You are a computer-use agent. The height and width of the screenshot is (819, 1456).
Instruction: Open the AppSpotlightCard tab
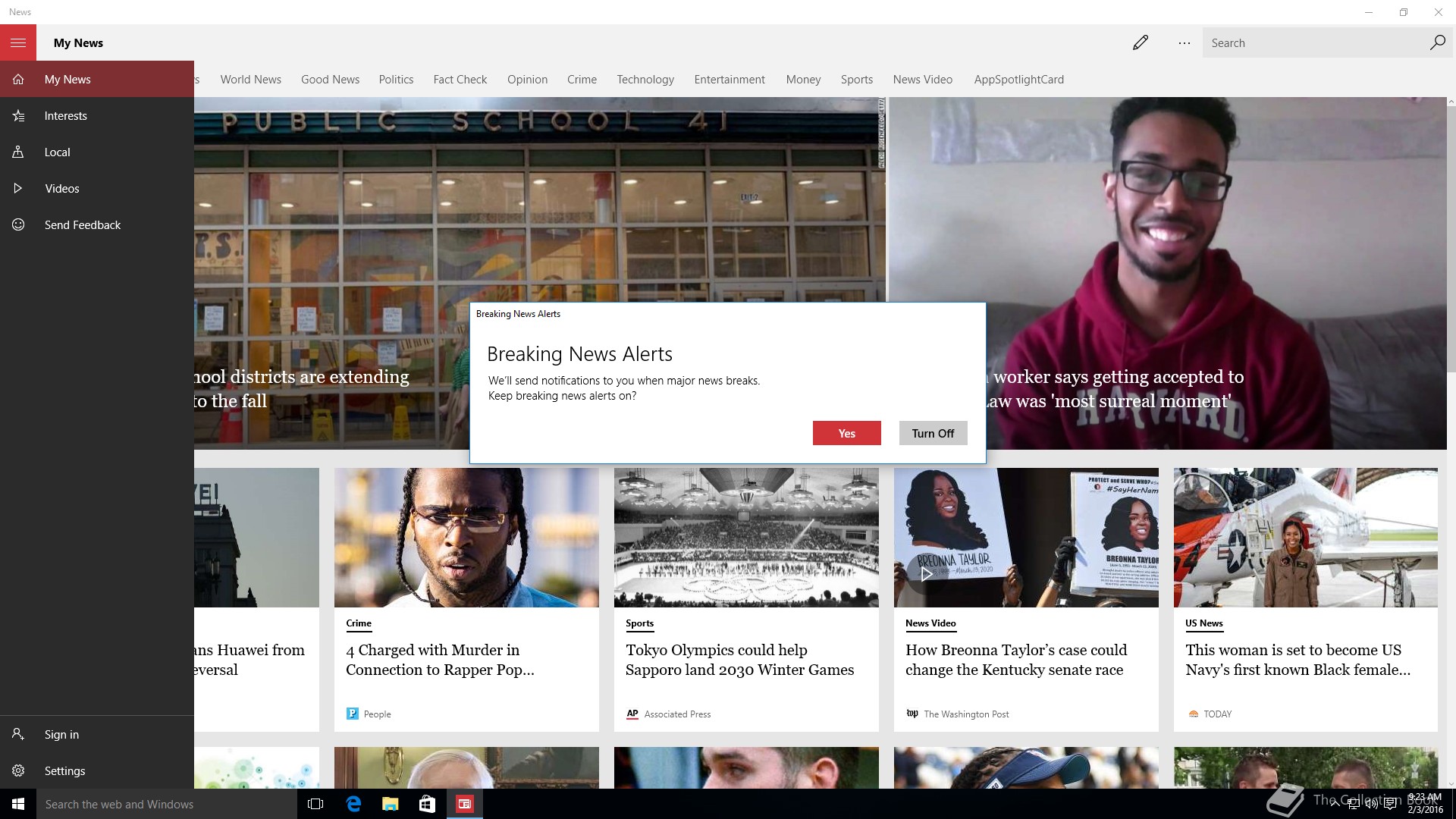tap(1018, 79)
